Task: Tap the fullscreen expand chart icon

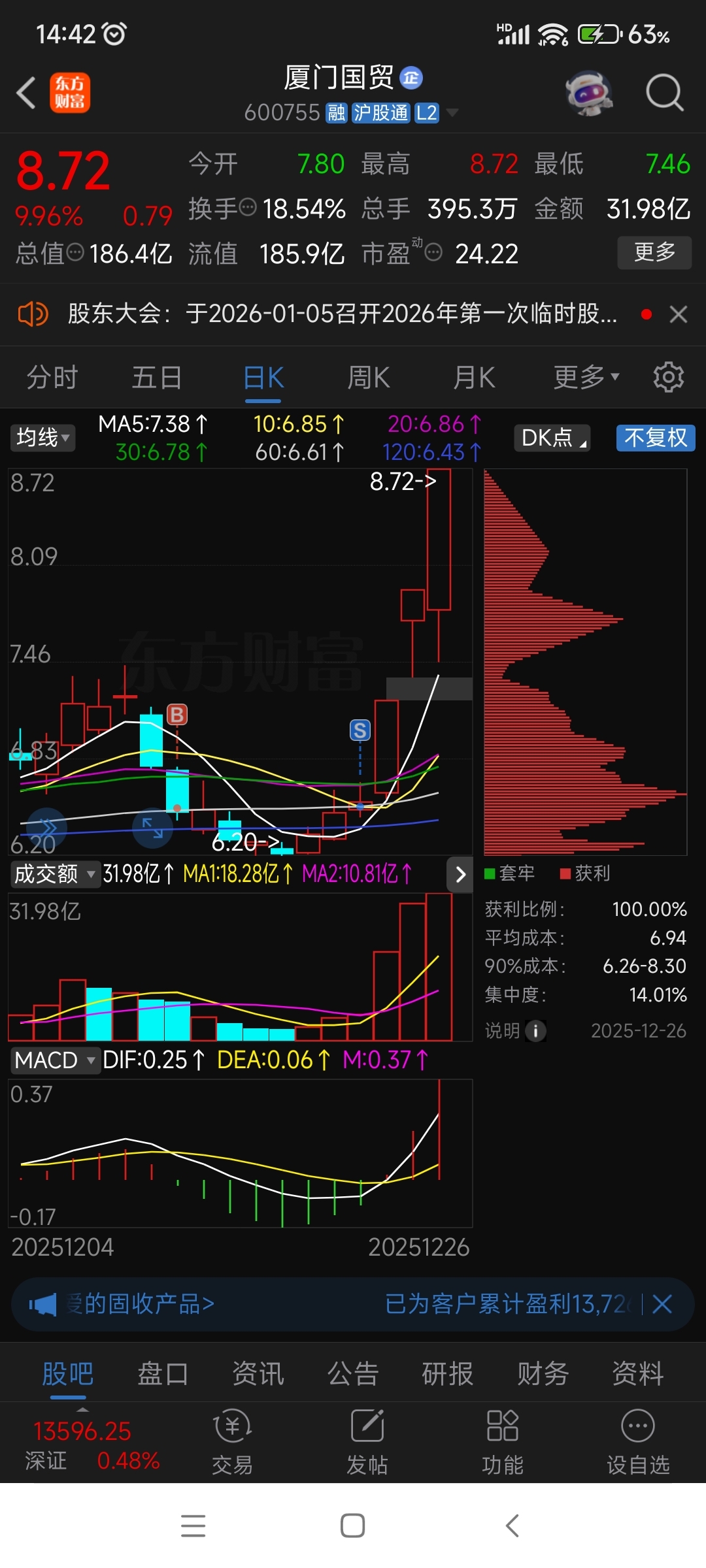Action: (152, 828)
